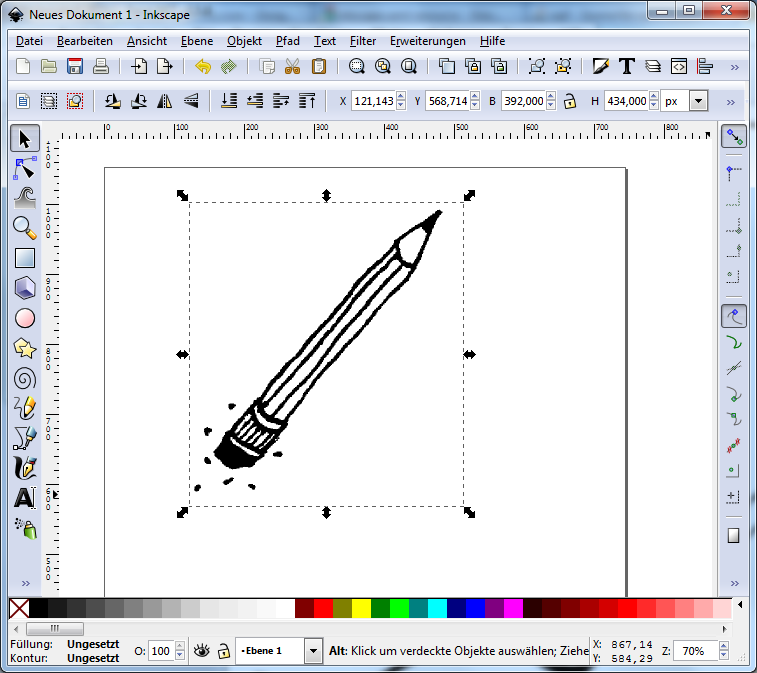Open a file with folder icon

tap(49, 66)
